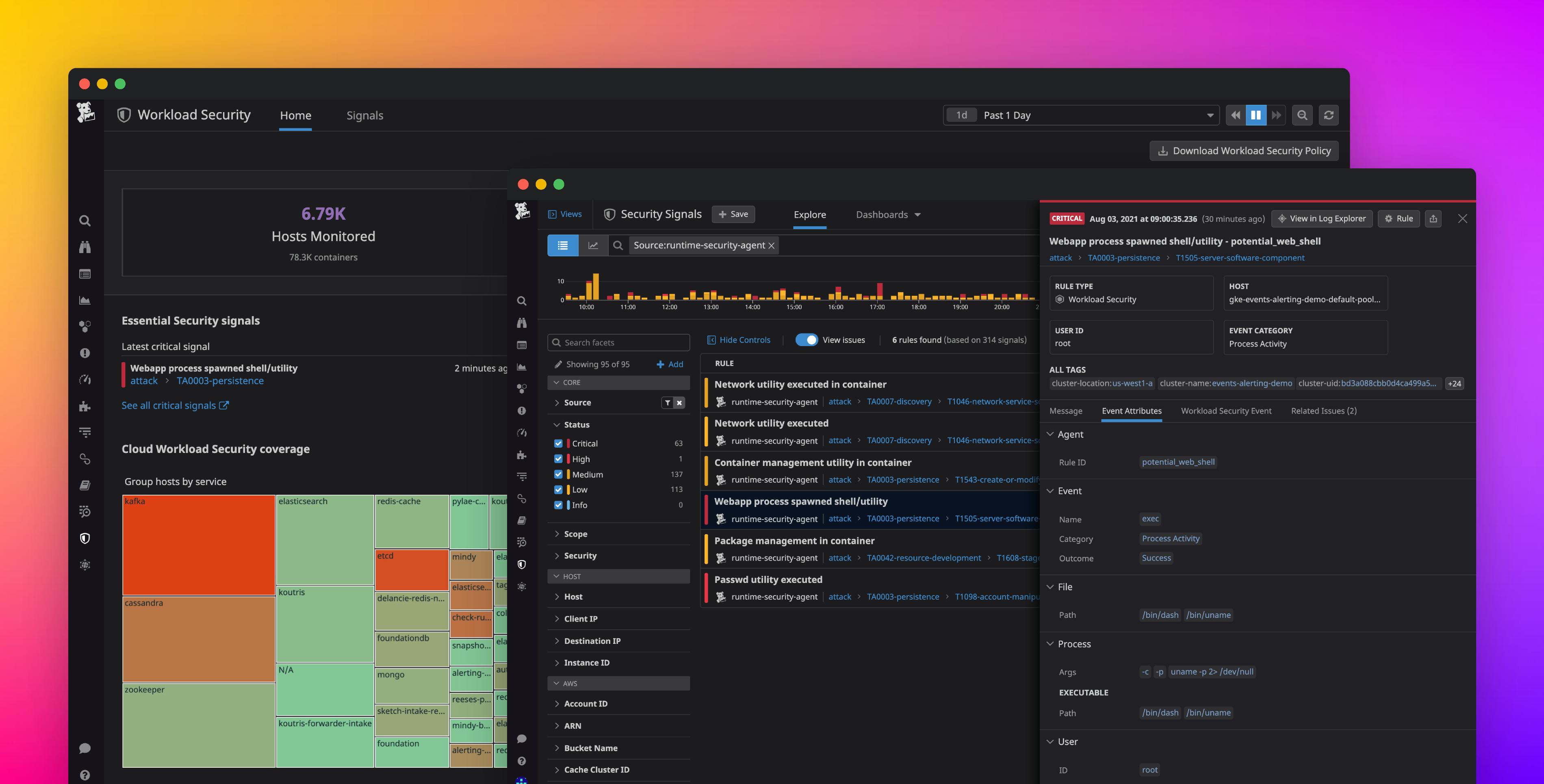Switch signals to timeseries chart icon
The width and height of the screenshot is (1544, 784).
[593, 245]
